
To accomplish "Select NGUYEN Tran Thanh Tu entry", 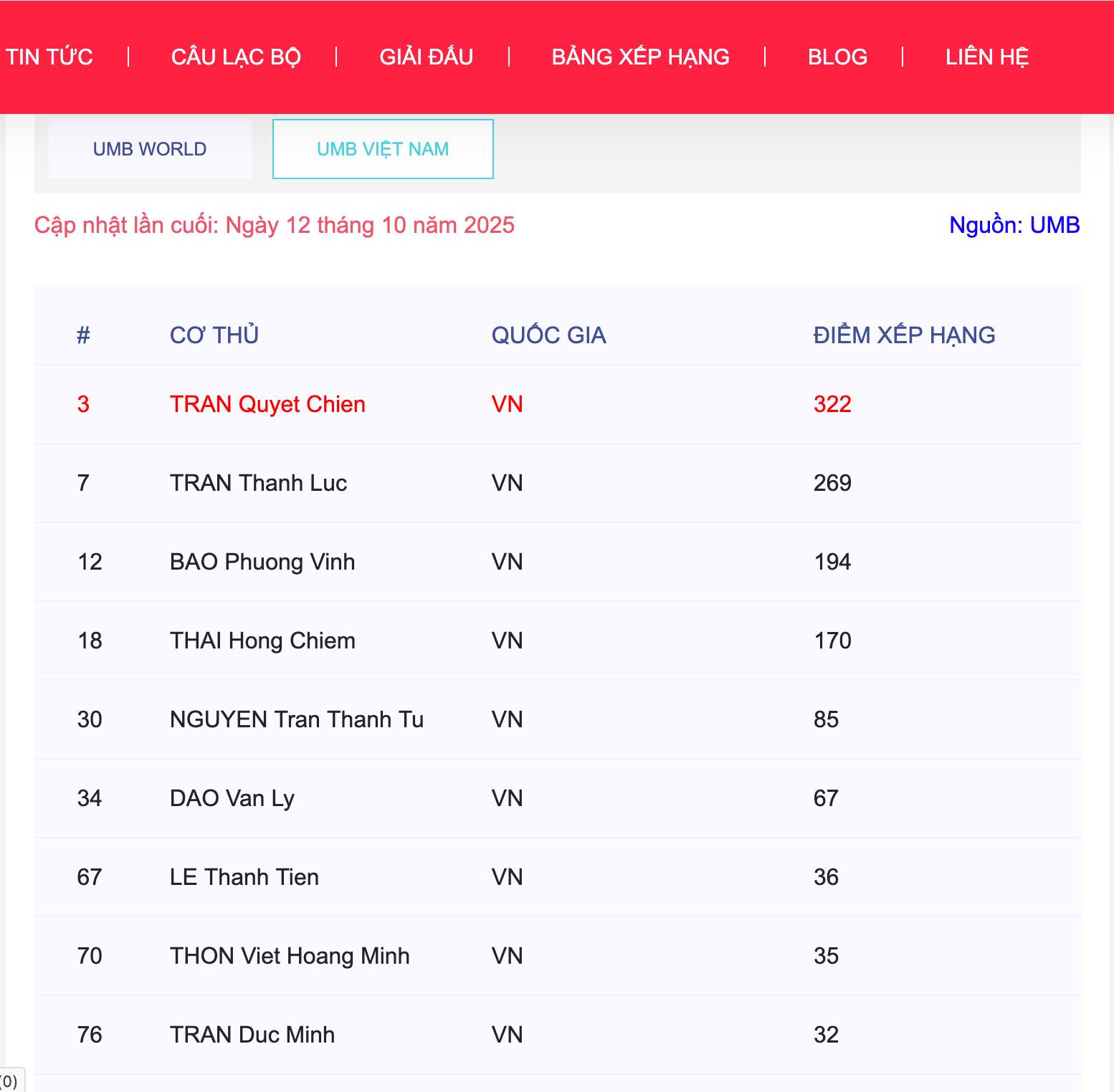I will click(x=296, y=719).
